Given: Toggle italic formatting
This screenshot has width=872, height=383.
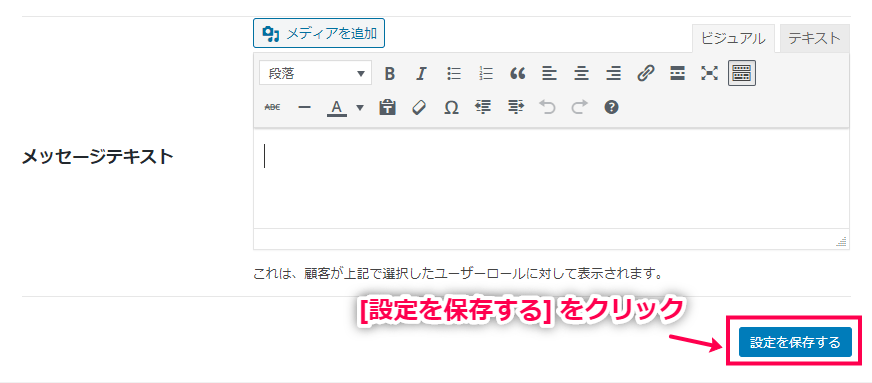Looking at the screenshot, I should (x=422, y=73).
